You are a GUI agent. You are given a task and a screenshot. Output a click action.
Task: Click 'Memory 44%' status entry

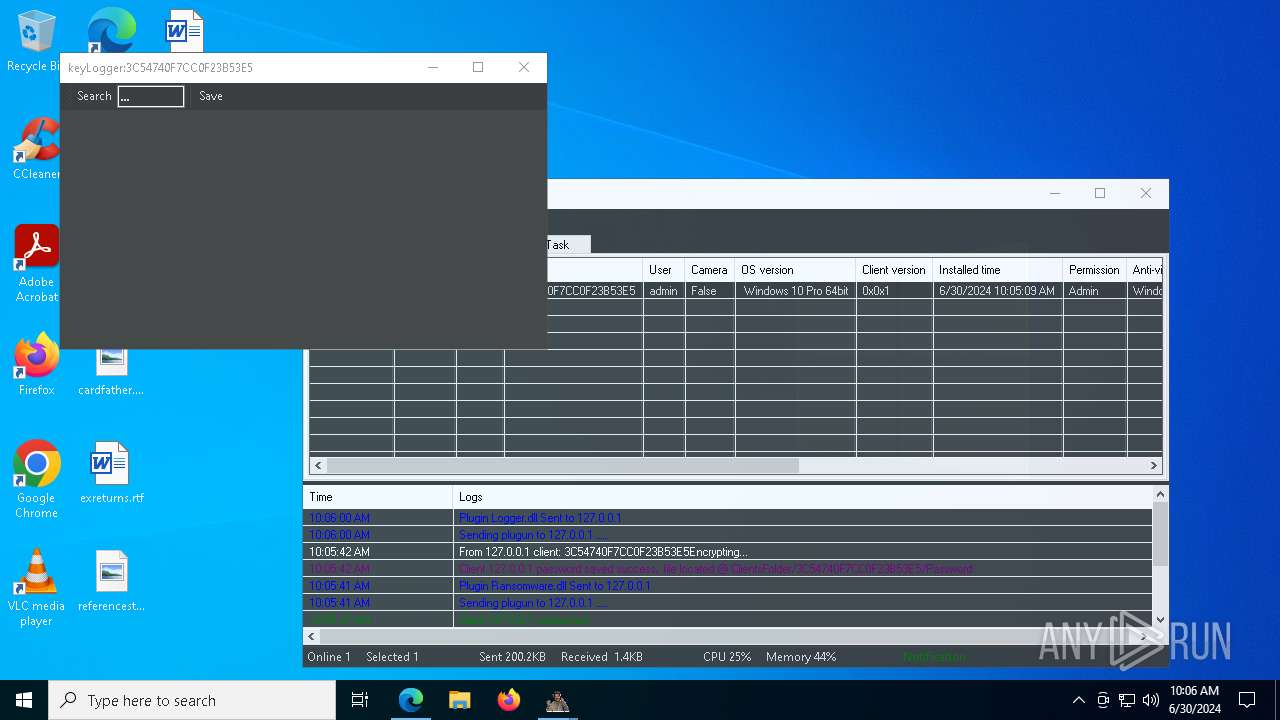point(801,657)
